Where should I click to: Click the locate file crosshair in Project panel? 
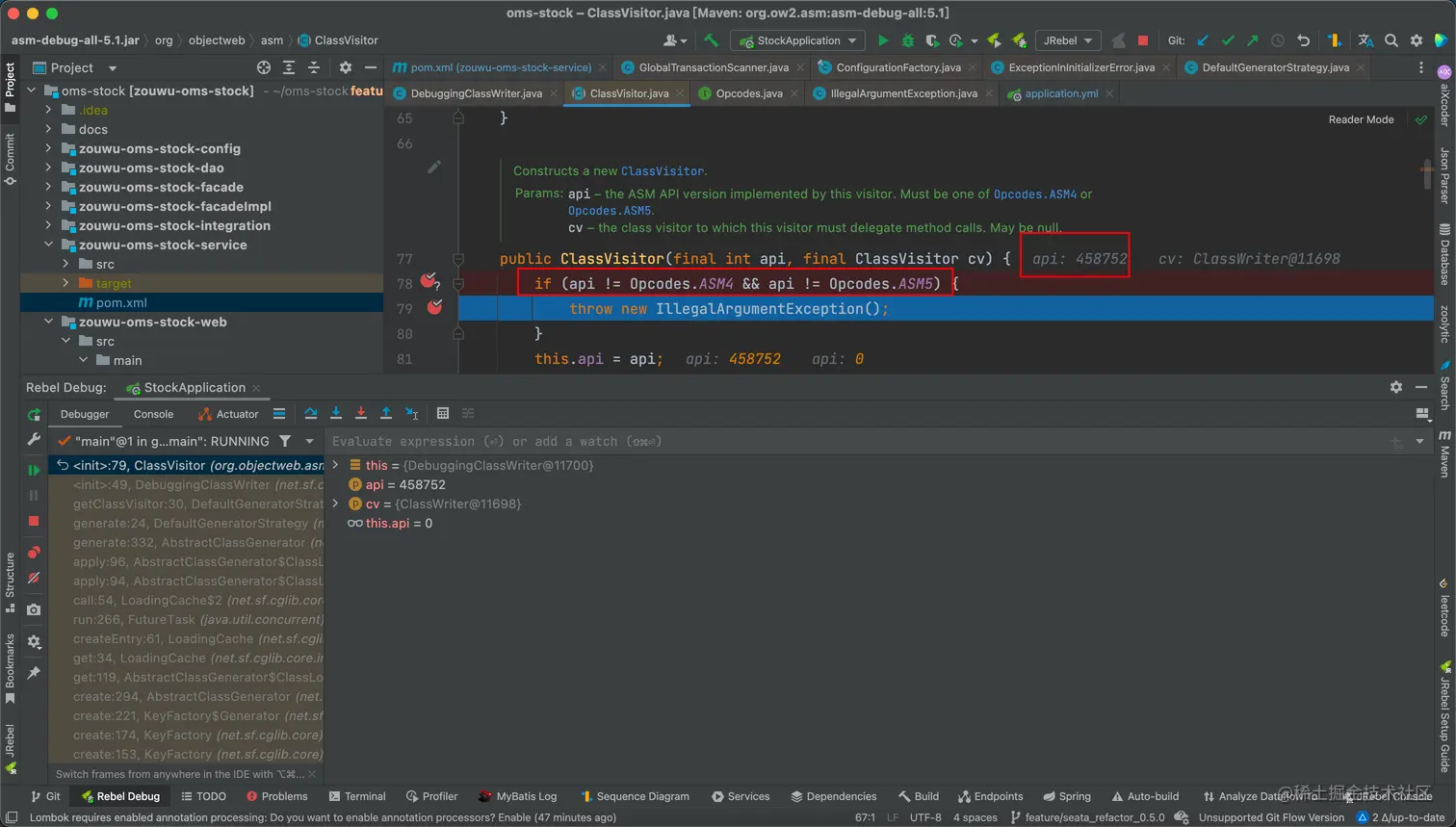click(264, 67)
